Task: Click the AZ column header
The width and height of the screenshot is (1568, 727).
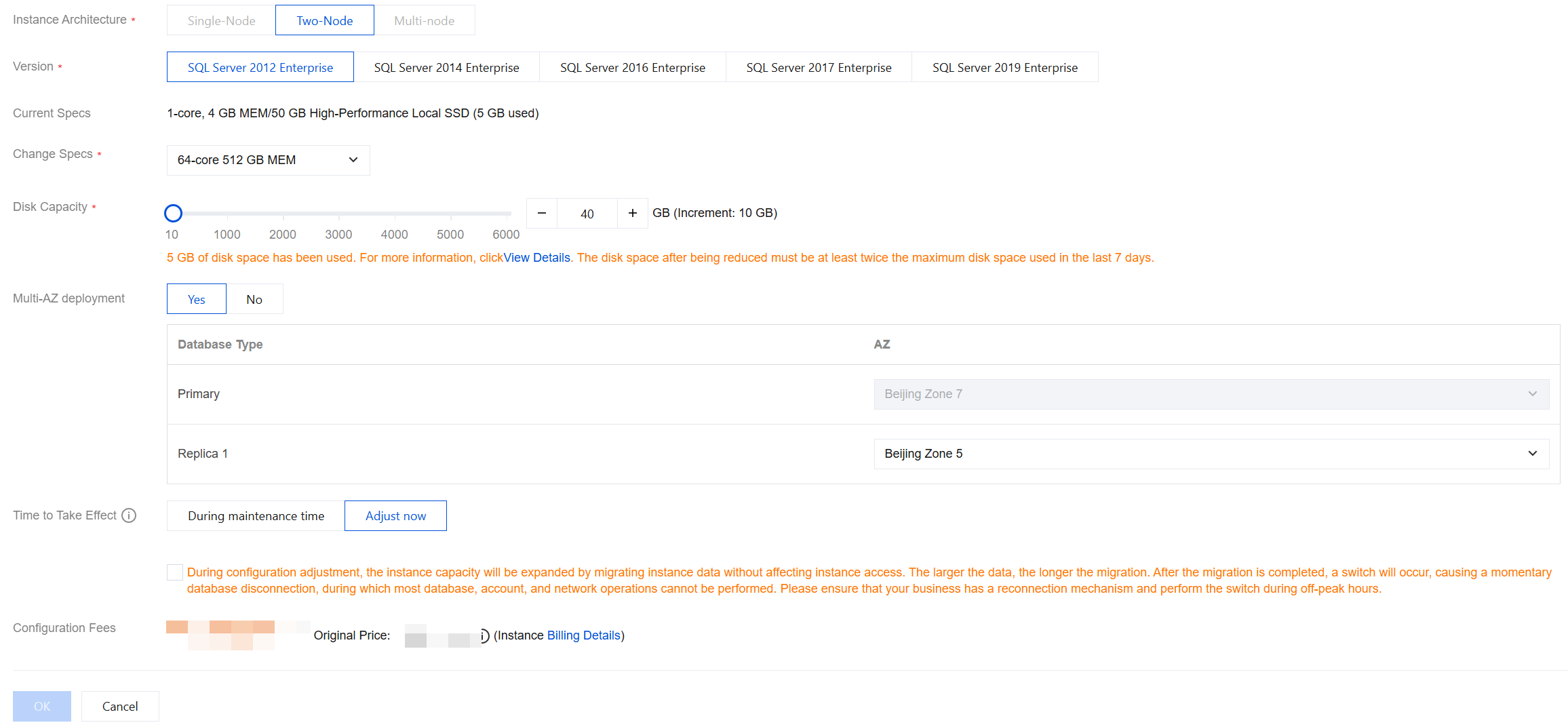Action: pos(882,345)
